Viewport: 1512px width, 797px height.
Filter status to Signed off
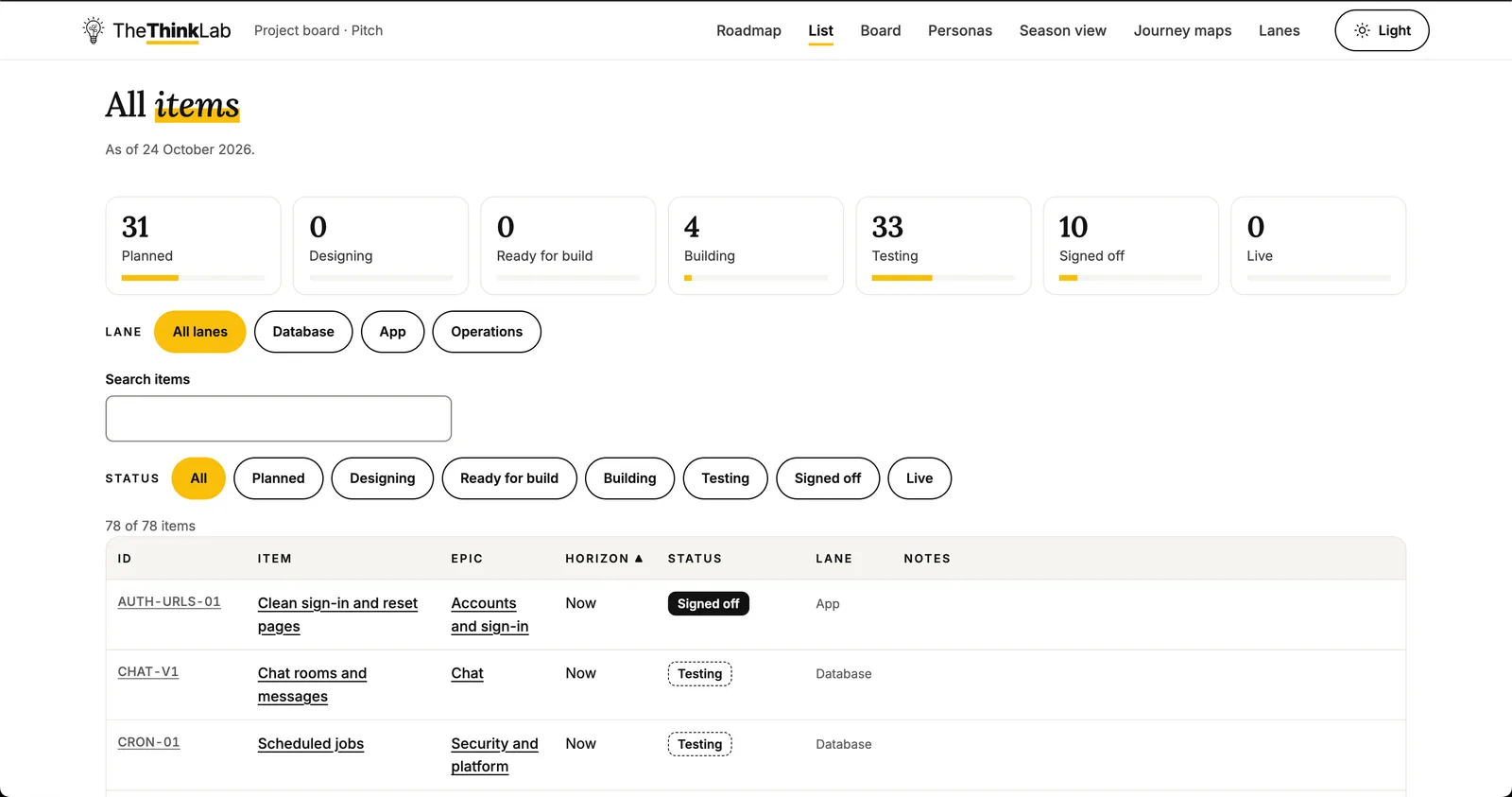828,478
